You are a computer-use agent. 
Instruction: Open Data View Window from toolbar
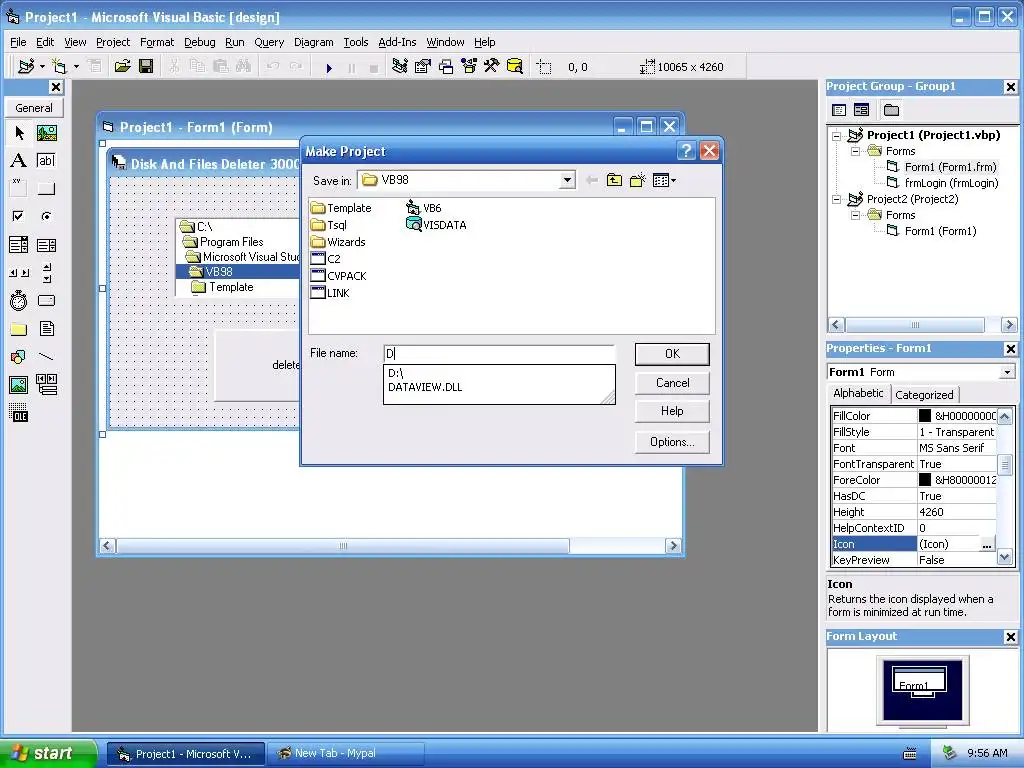(x=515, y=67)
